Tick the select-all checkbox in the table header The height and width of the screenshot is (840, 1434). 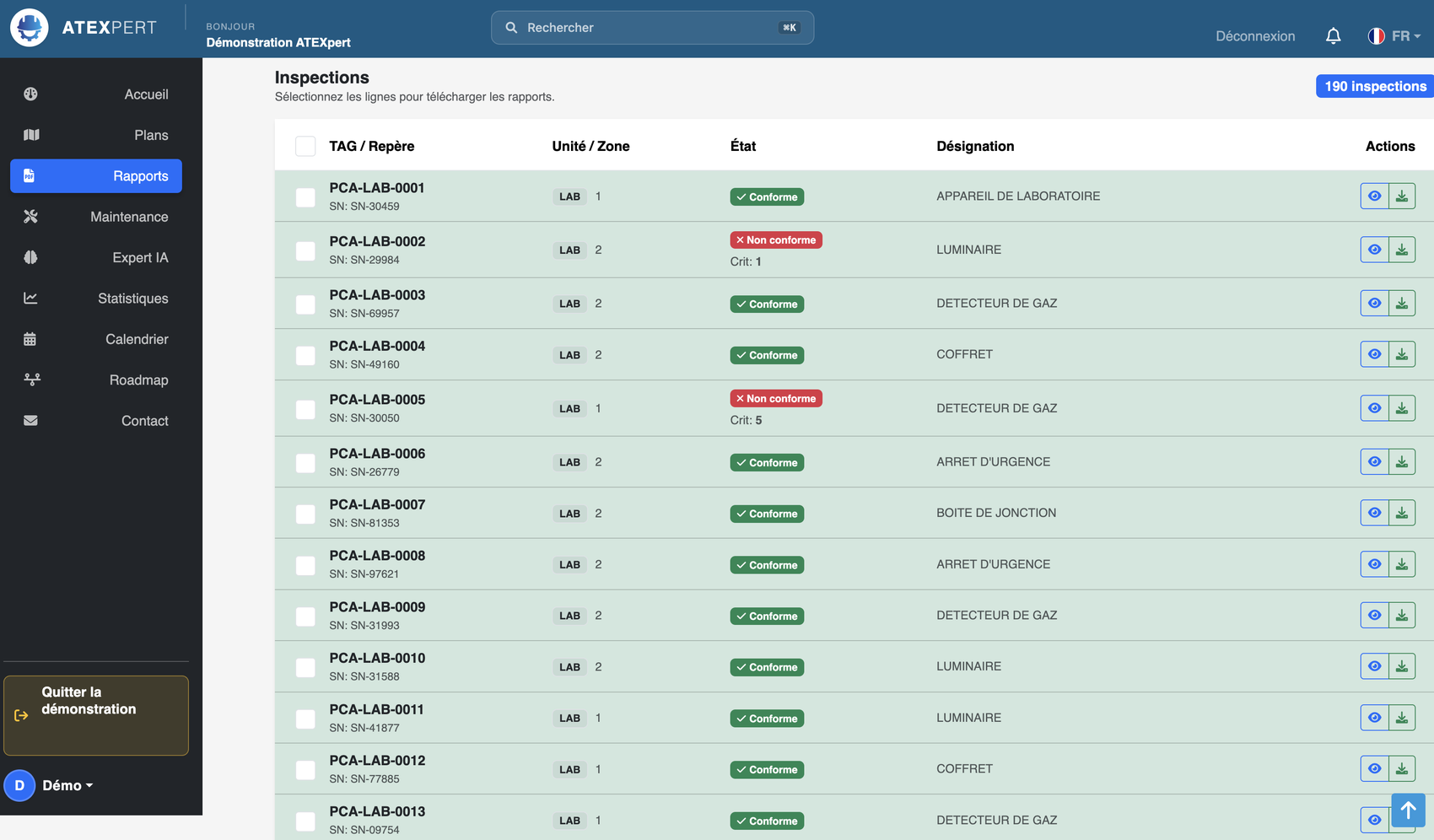pos(305,146)
